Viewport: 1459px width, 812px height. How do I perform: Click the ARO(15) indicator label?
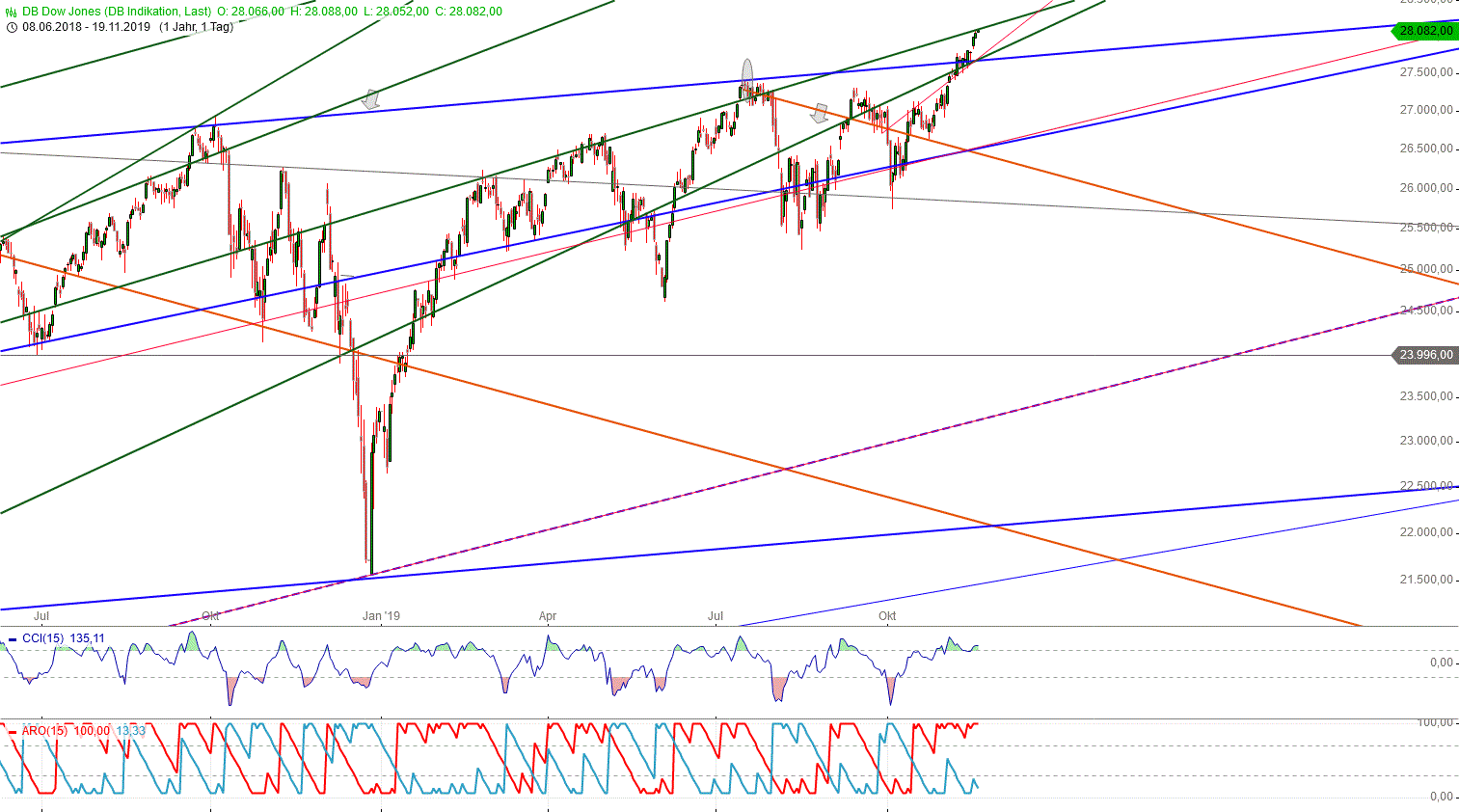click(44, 731)
